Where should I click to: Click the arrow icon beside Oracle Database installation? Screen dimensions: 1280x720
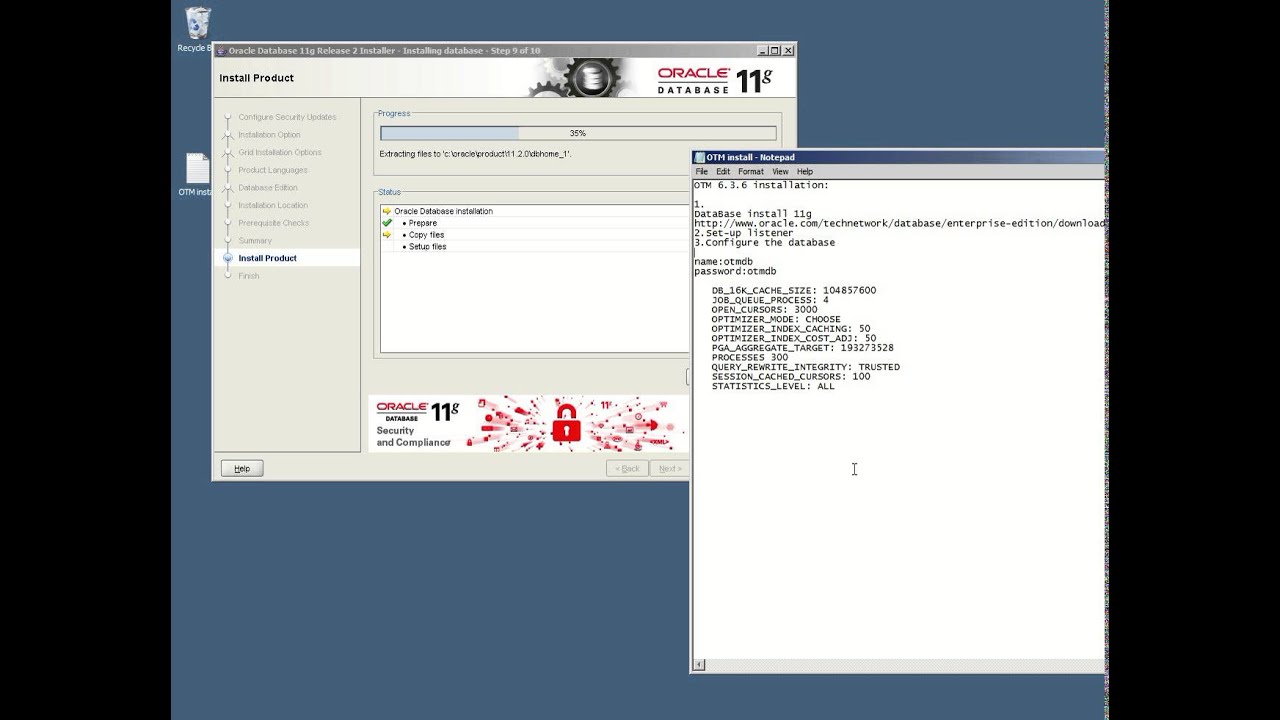point(387,211)
